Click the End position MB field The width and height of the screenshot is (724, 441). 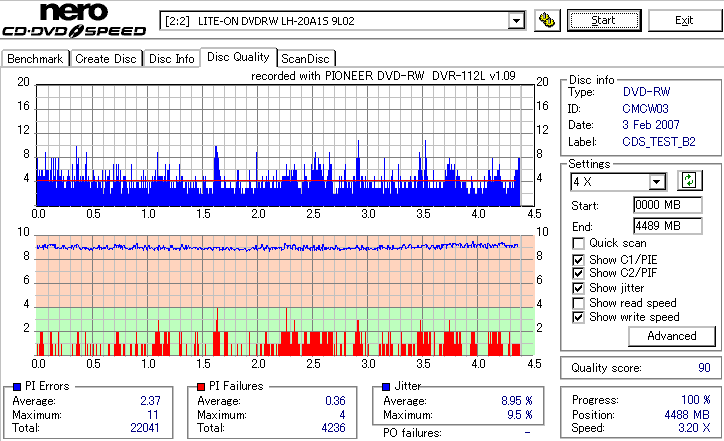coord(668,226)
